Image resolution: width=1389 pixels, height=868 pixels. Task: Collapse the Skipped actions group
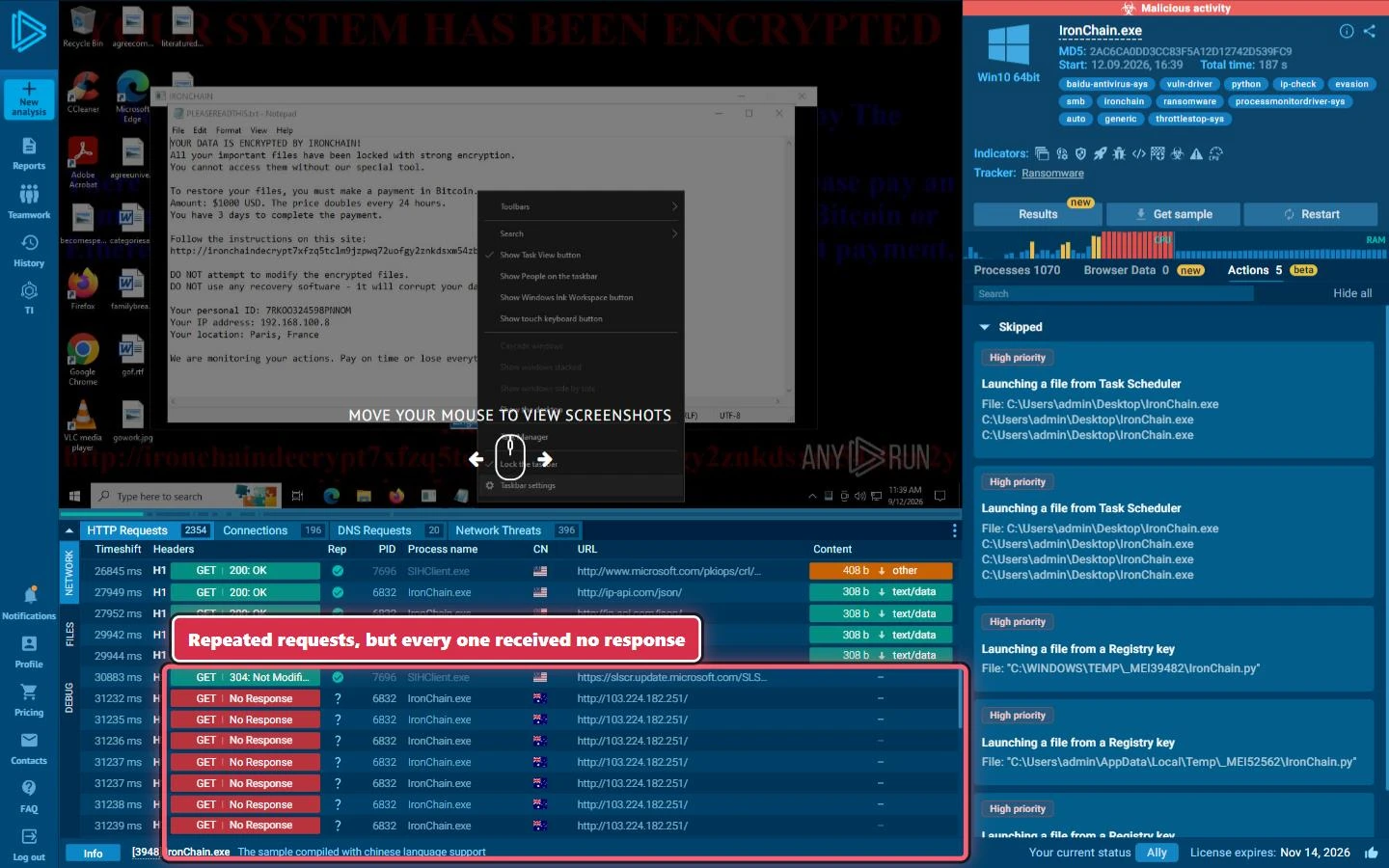[985, 327]
